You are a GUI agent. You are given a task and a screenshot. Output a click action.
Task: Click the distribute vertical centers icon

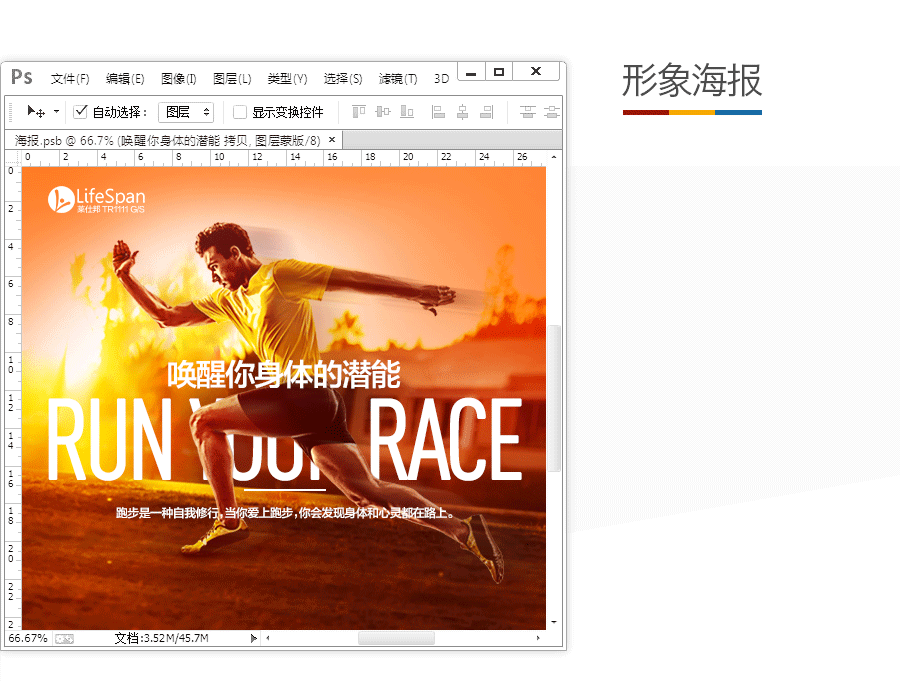552,111
